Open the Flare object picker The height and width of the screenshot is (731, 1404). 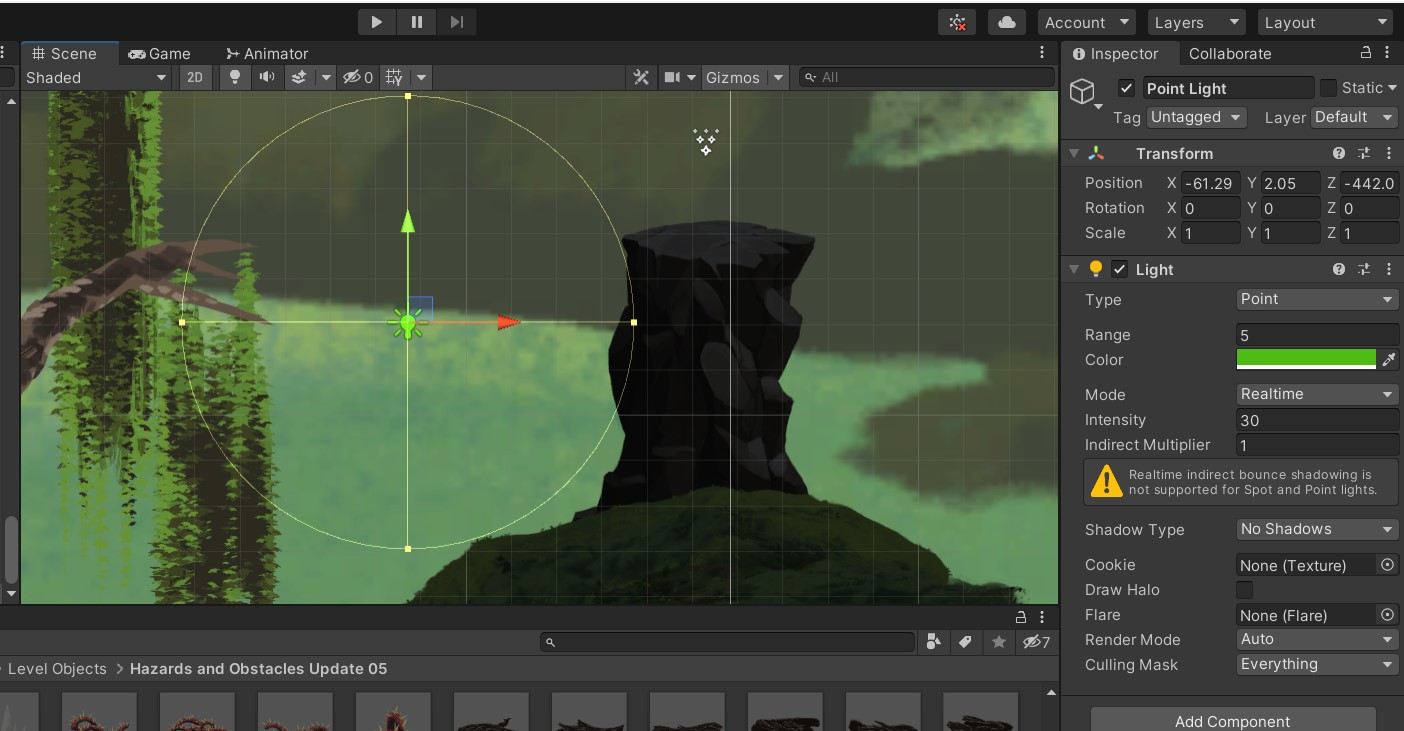point(1387,615)
